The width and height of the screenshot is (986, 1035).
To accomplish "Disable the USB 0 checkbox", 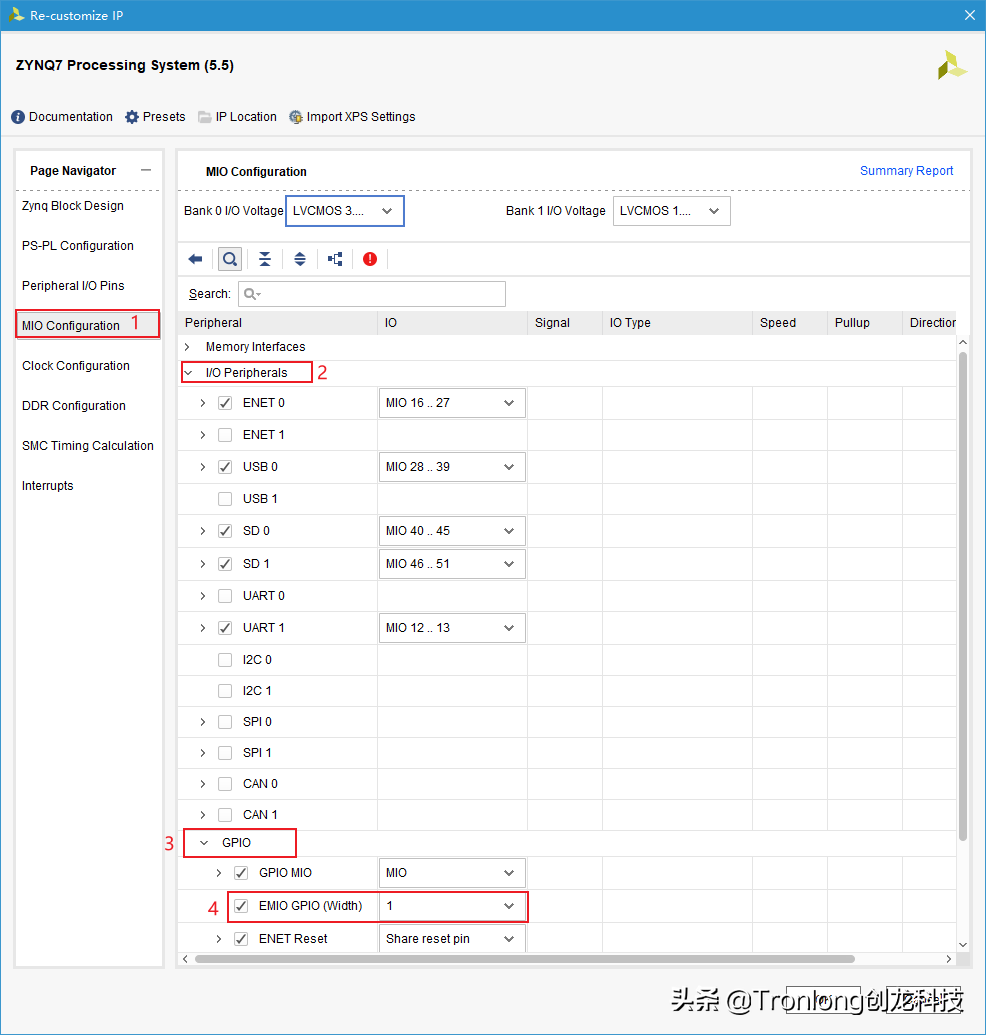I will 224,466.
